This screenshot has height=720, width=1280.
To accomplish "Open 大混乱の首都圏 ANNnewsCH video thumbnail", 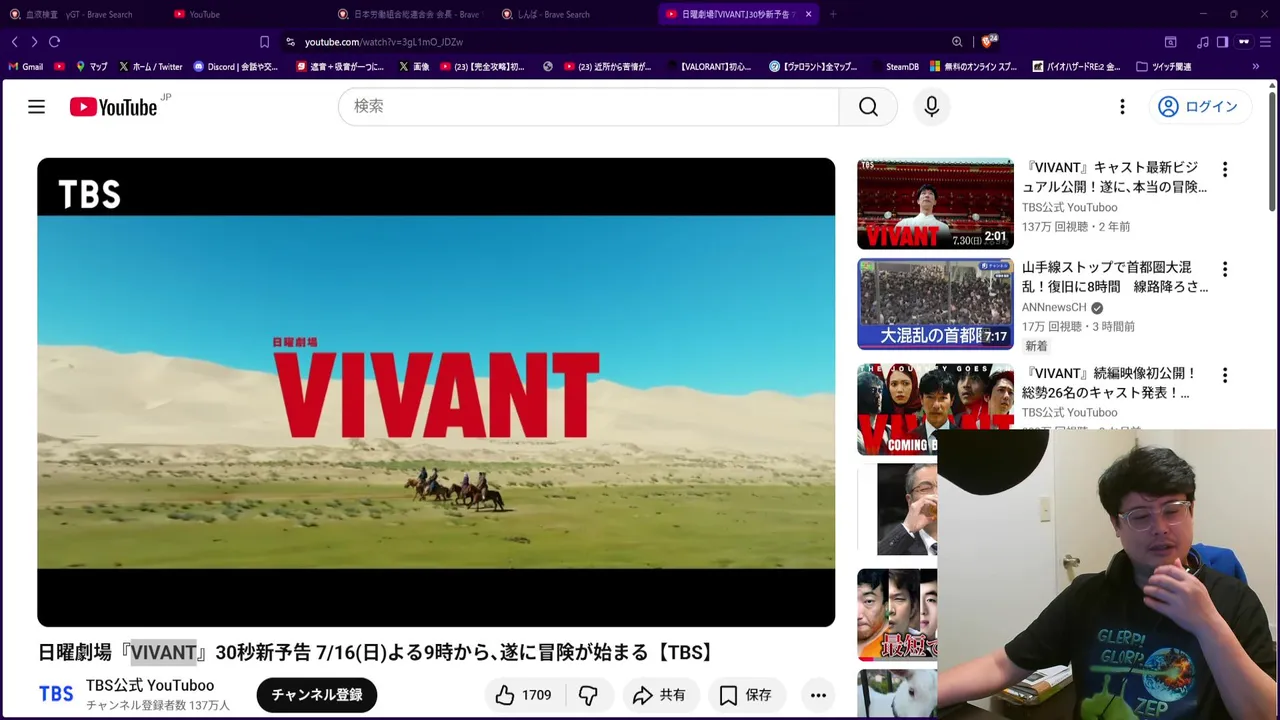I will click(935, 304).
